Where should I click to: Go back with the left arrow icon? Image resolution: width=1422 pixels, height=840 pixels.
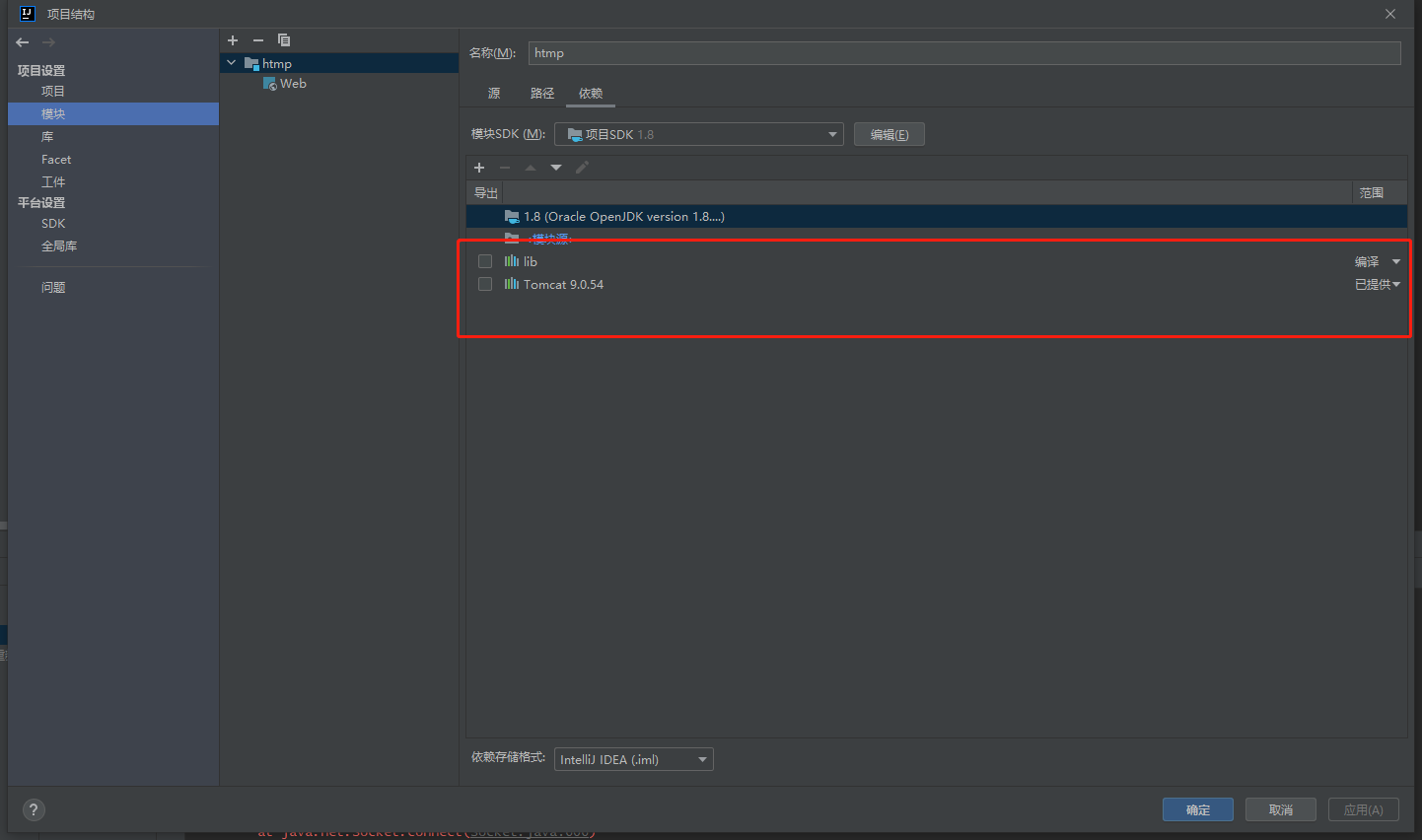click(x=23, y=42)
